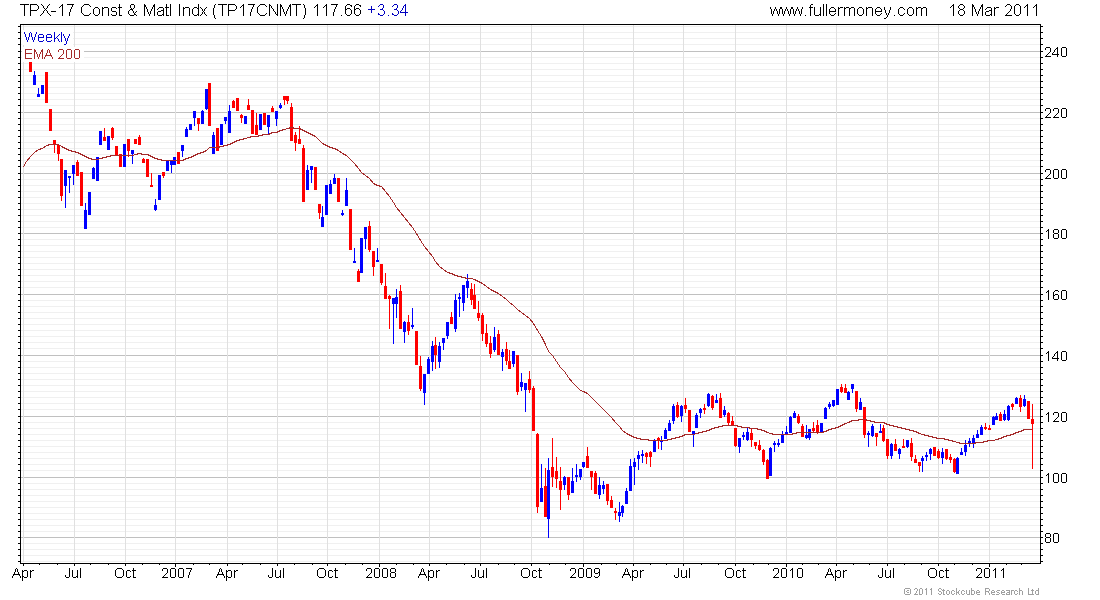Click the 2011 year label on time axis
This screenshot has height=600, width=1100.
point(991,573)
